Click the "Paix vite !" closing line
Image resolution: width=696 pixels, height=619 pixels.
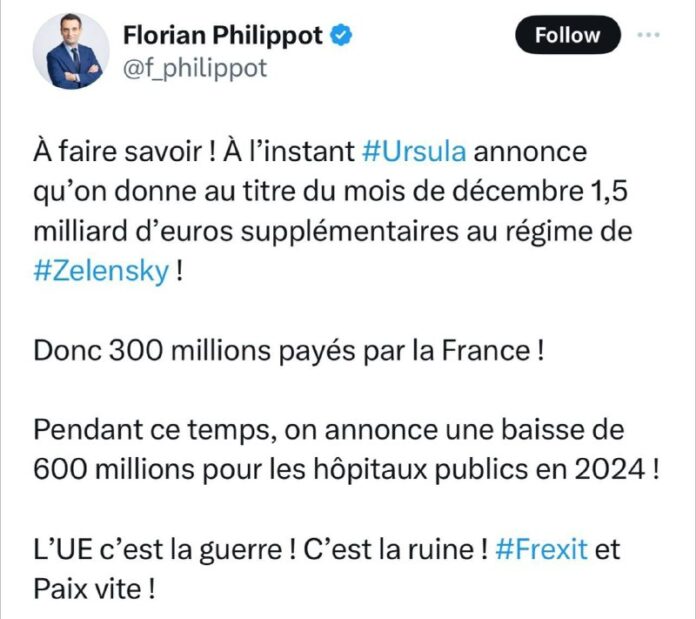point(97,589)
